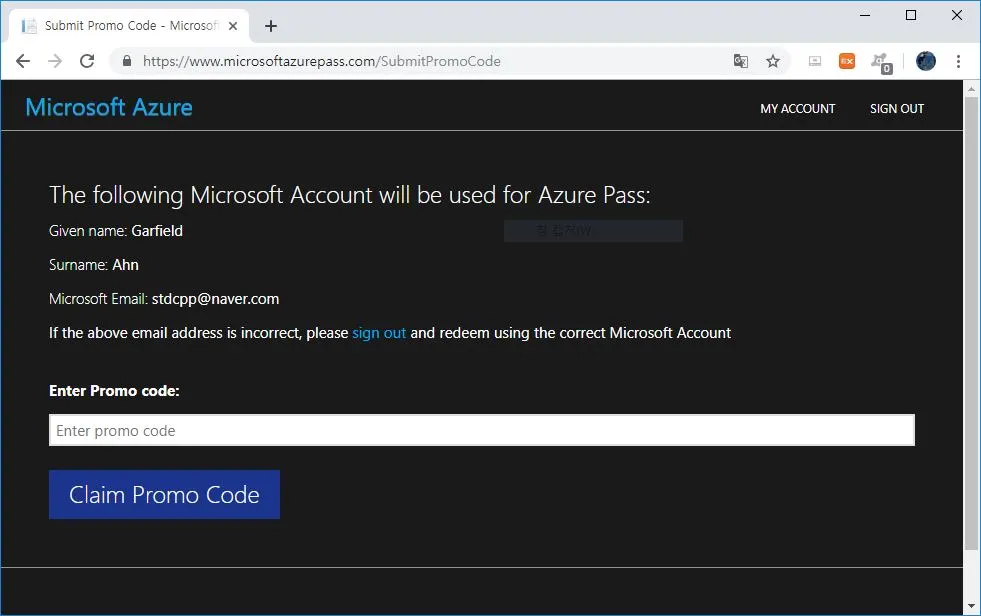The width and height of the screenshot is (981, 616).
Task: Click the blue sign out link
Action: click(379, 333)
